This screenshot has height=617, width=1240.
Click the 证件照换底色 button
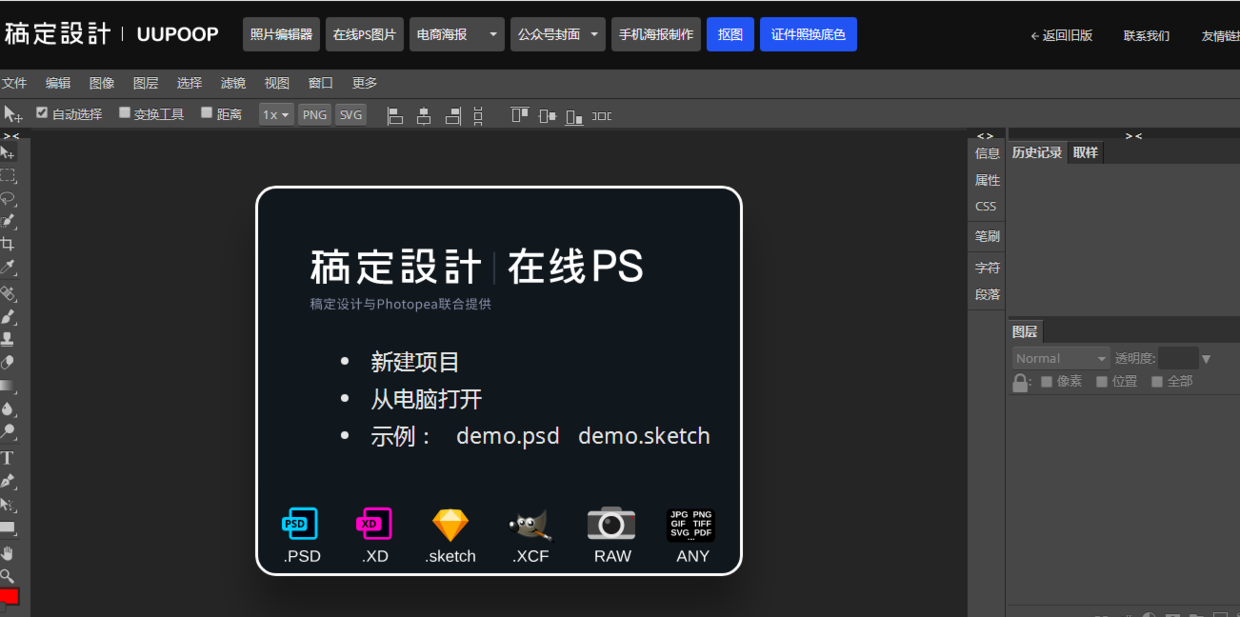[x=808, y=34]
